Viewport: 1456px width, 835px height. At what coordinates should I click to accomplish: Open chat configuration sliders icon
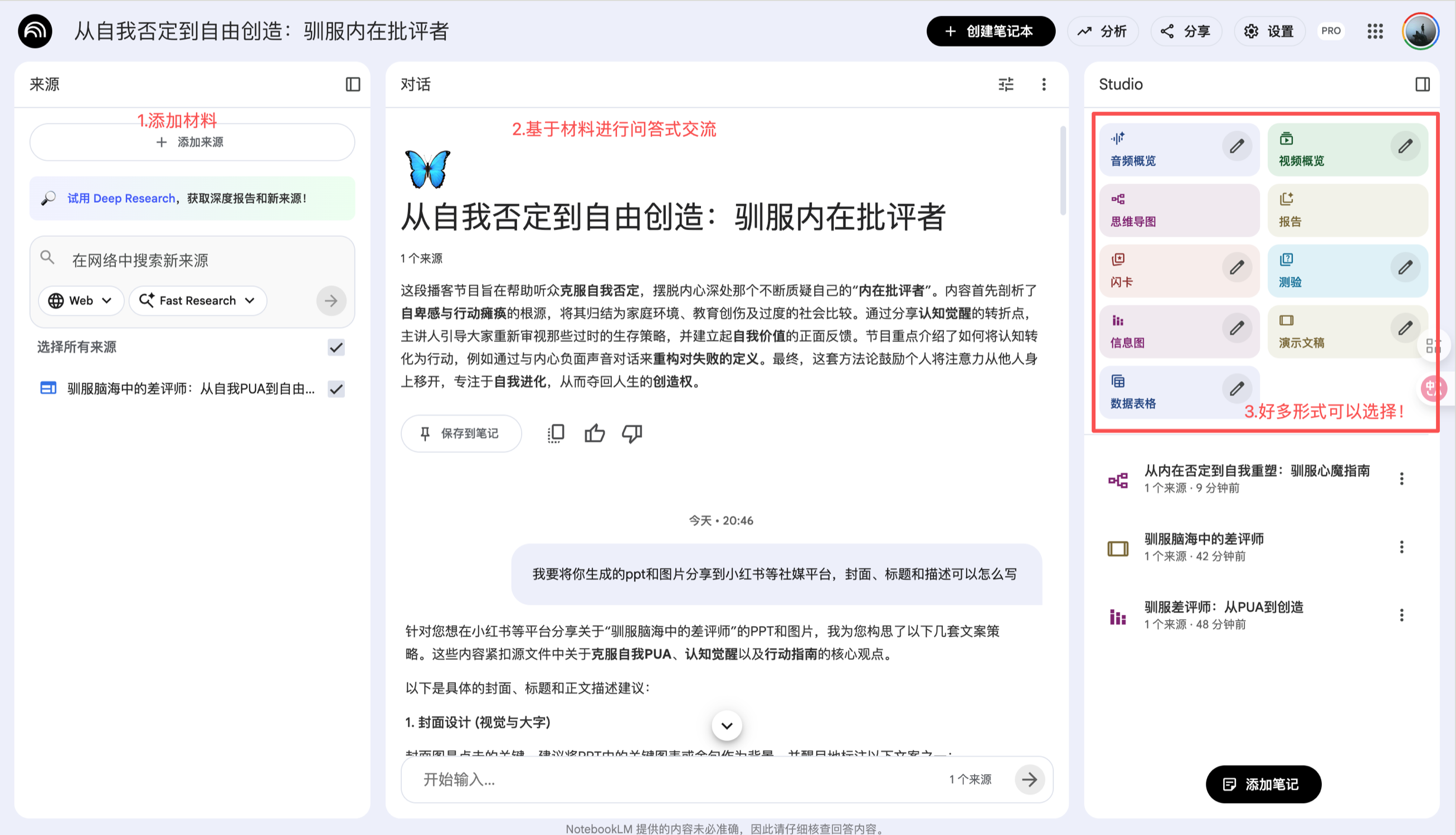coord(1006,84)
